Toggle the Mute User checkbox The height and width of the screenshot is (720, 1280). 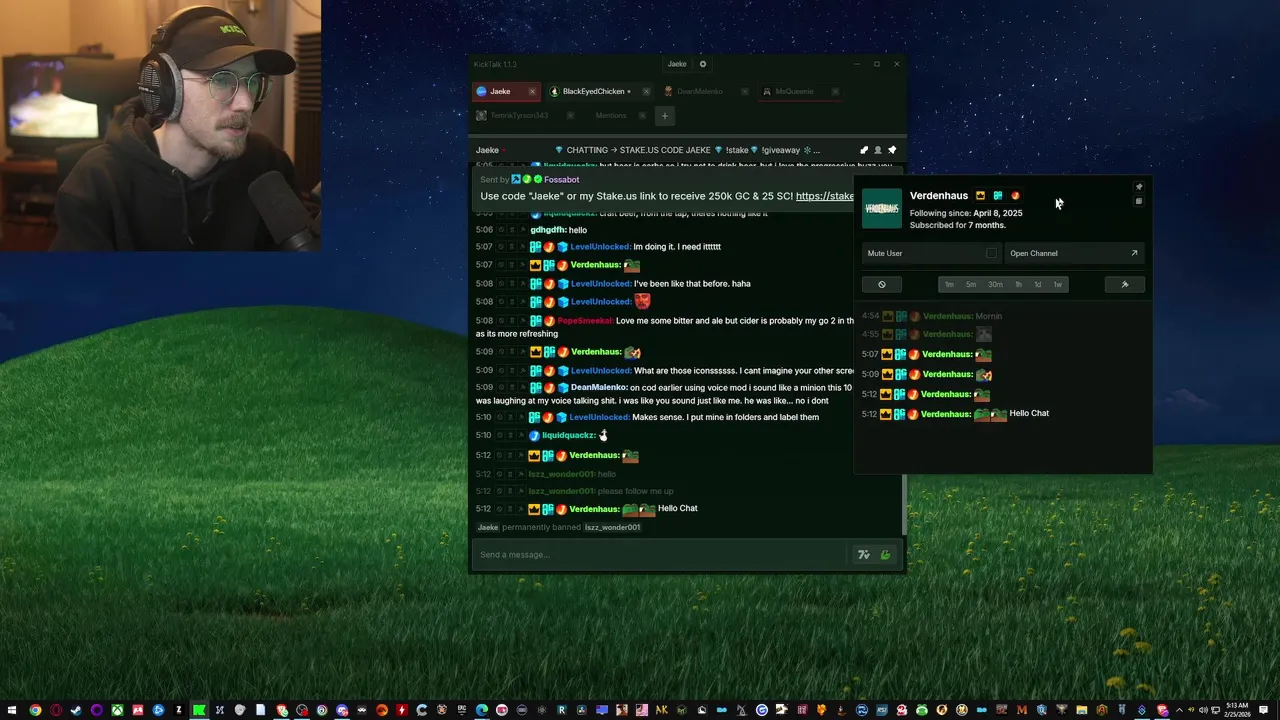[x=991, y=253]
